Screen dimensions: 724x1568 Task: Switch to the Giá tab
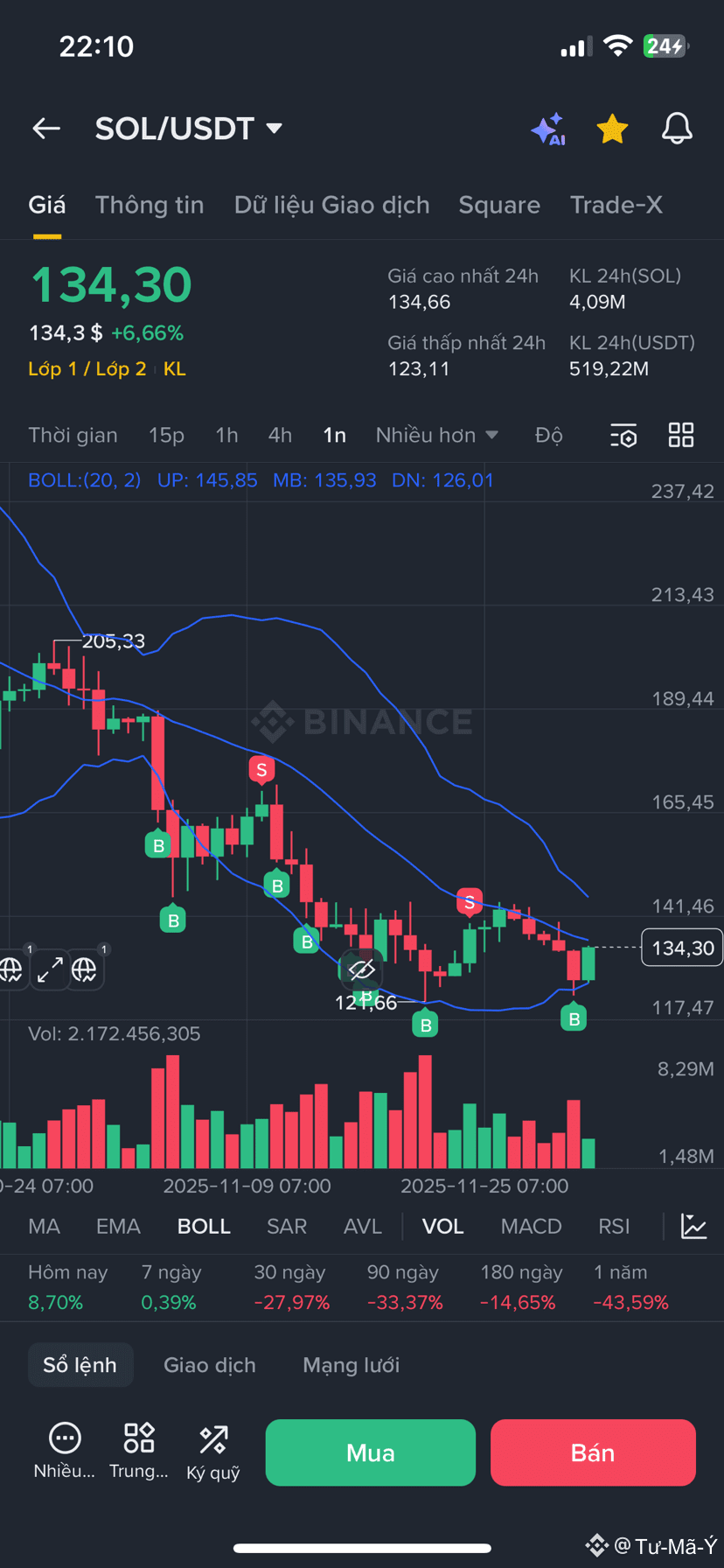[x=47, y=205]
